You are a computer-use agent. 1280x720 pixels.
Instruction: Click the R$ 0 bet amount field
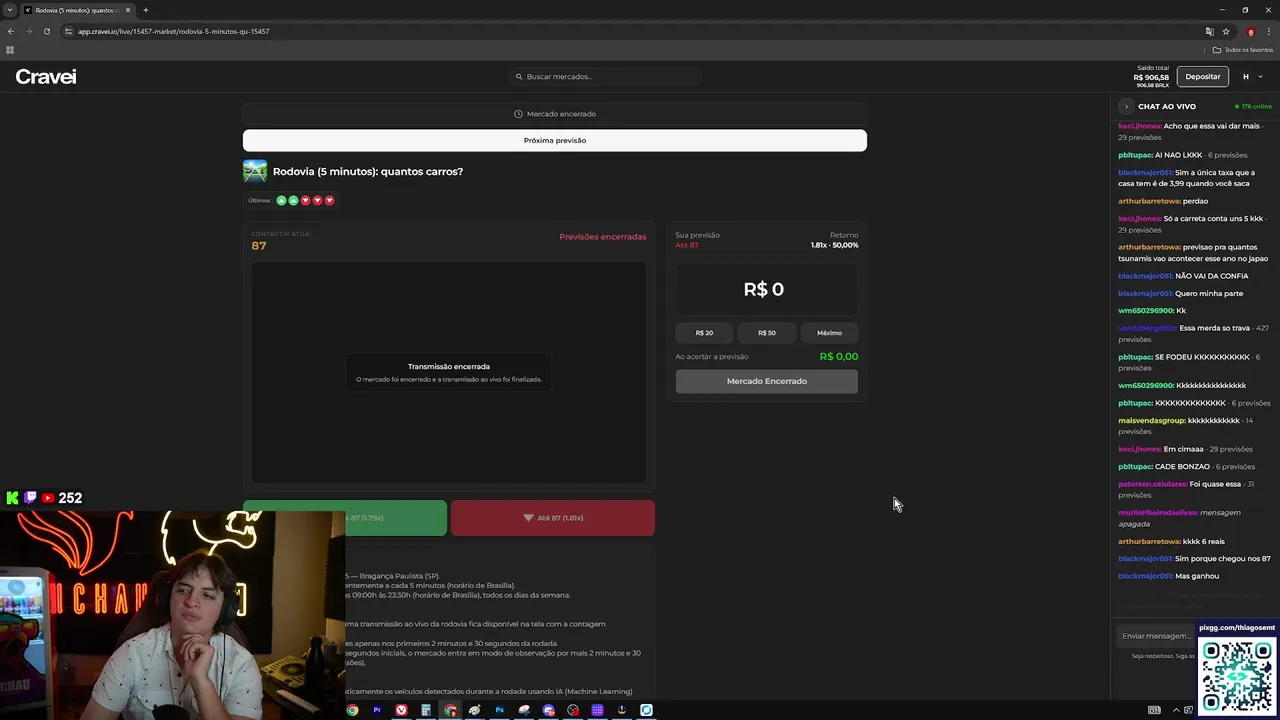coord(766,289)
